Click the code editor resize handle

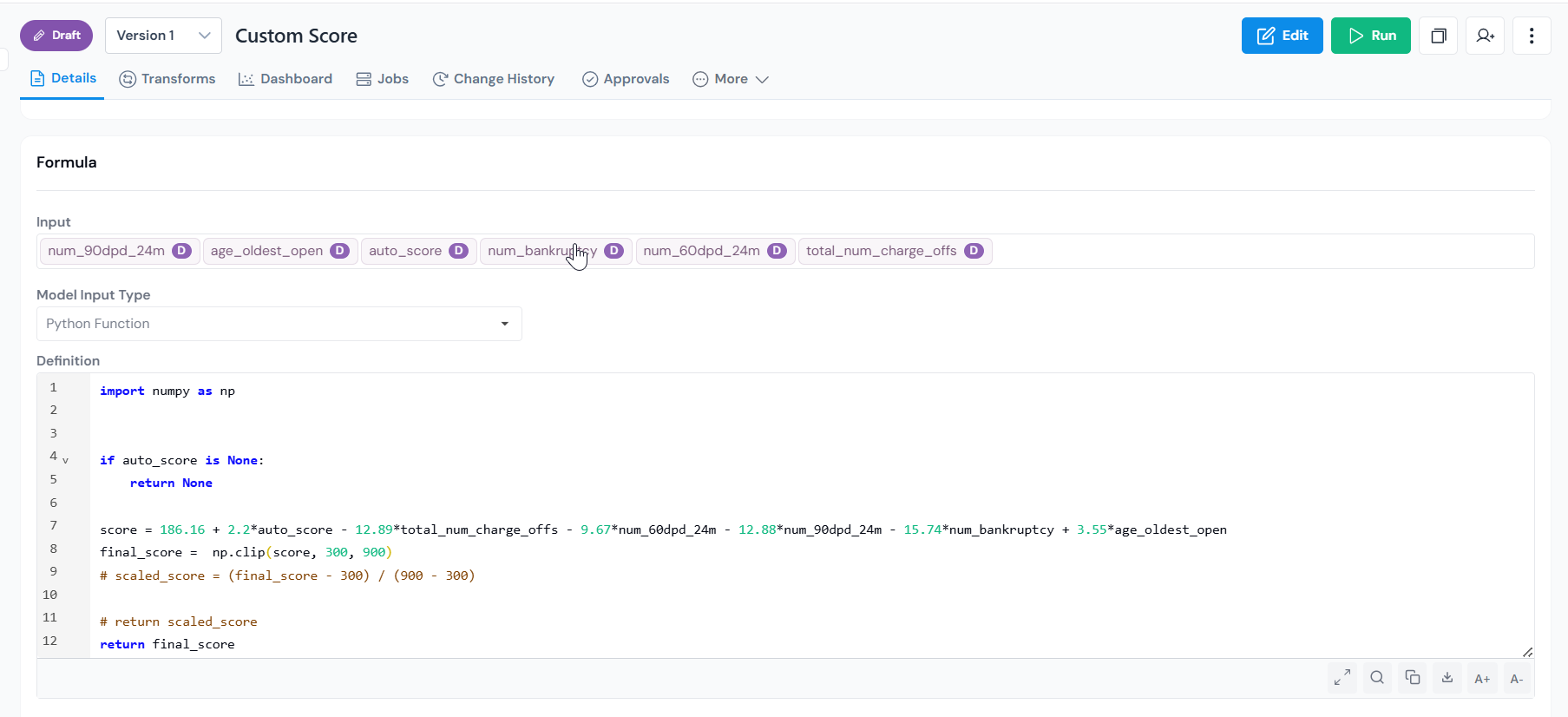(1527, 652)
